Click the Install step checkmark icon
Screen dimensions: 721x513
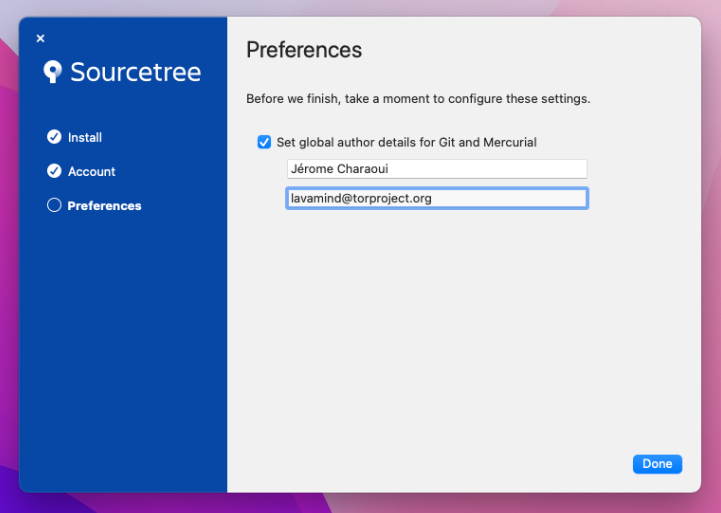[54, 137]
